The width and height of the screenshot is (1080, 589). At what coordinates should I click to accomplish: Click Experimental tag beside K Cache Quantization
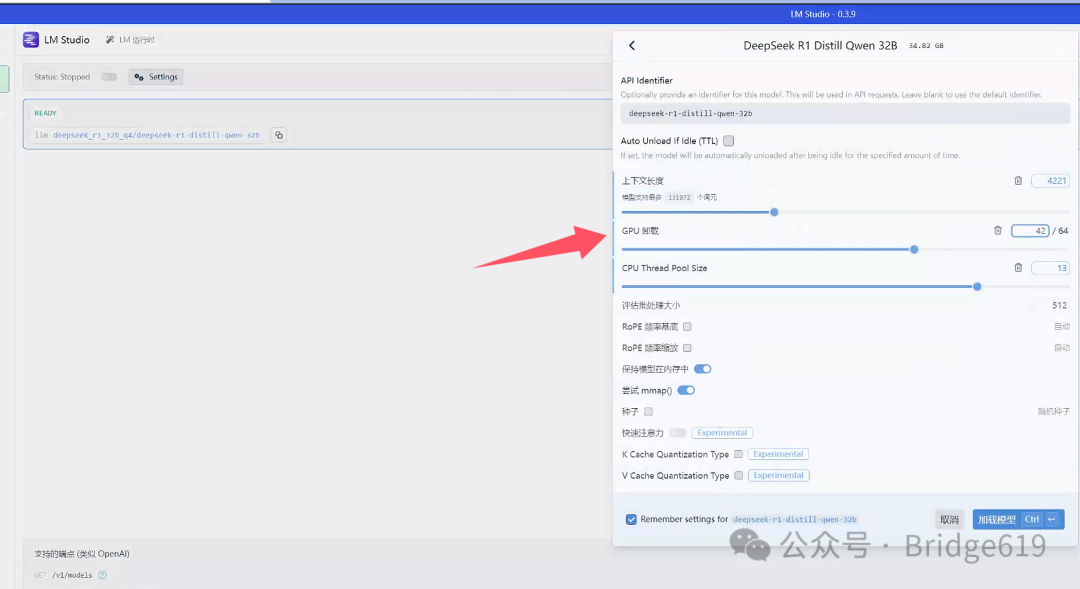click(x=778, y=454)
